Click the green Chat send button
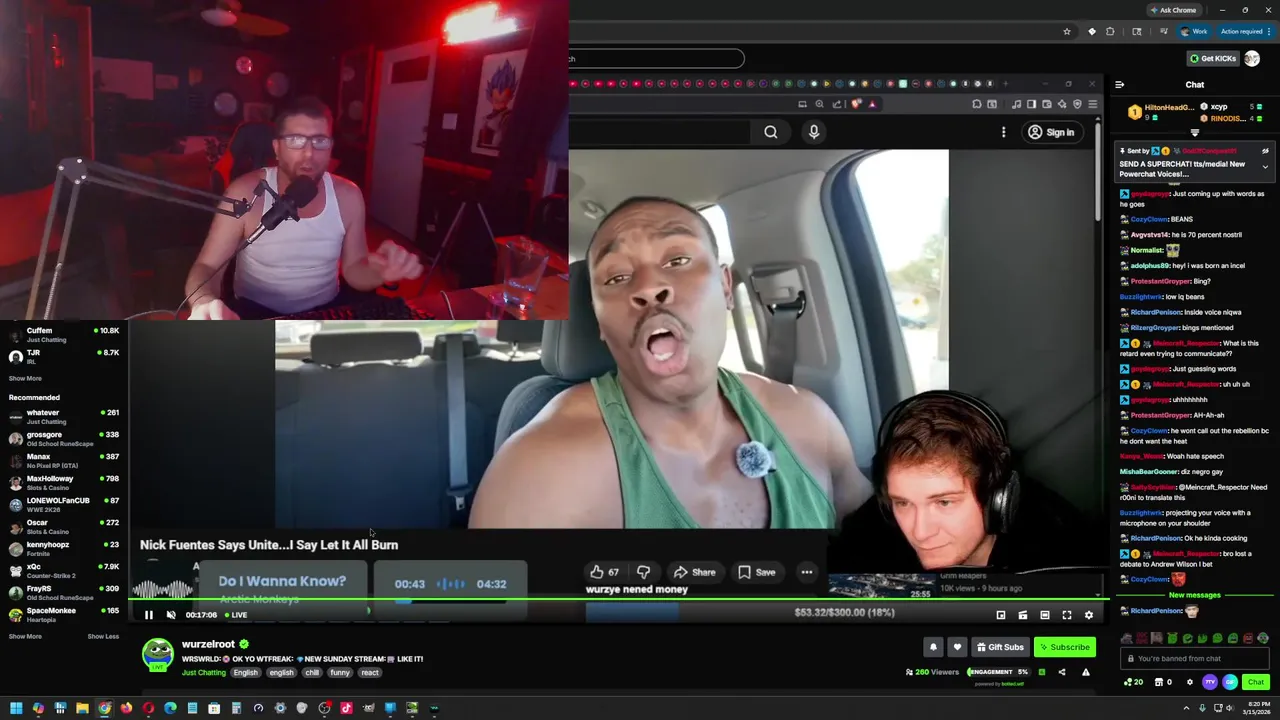This screenshot has height=720, width=1280. coord(1256,682)
